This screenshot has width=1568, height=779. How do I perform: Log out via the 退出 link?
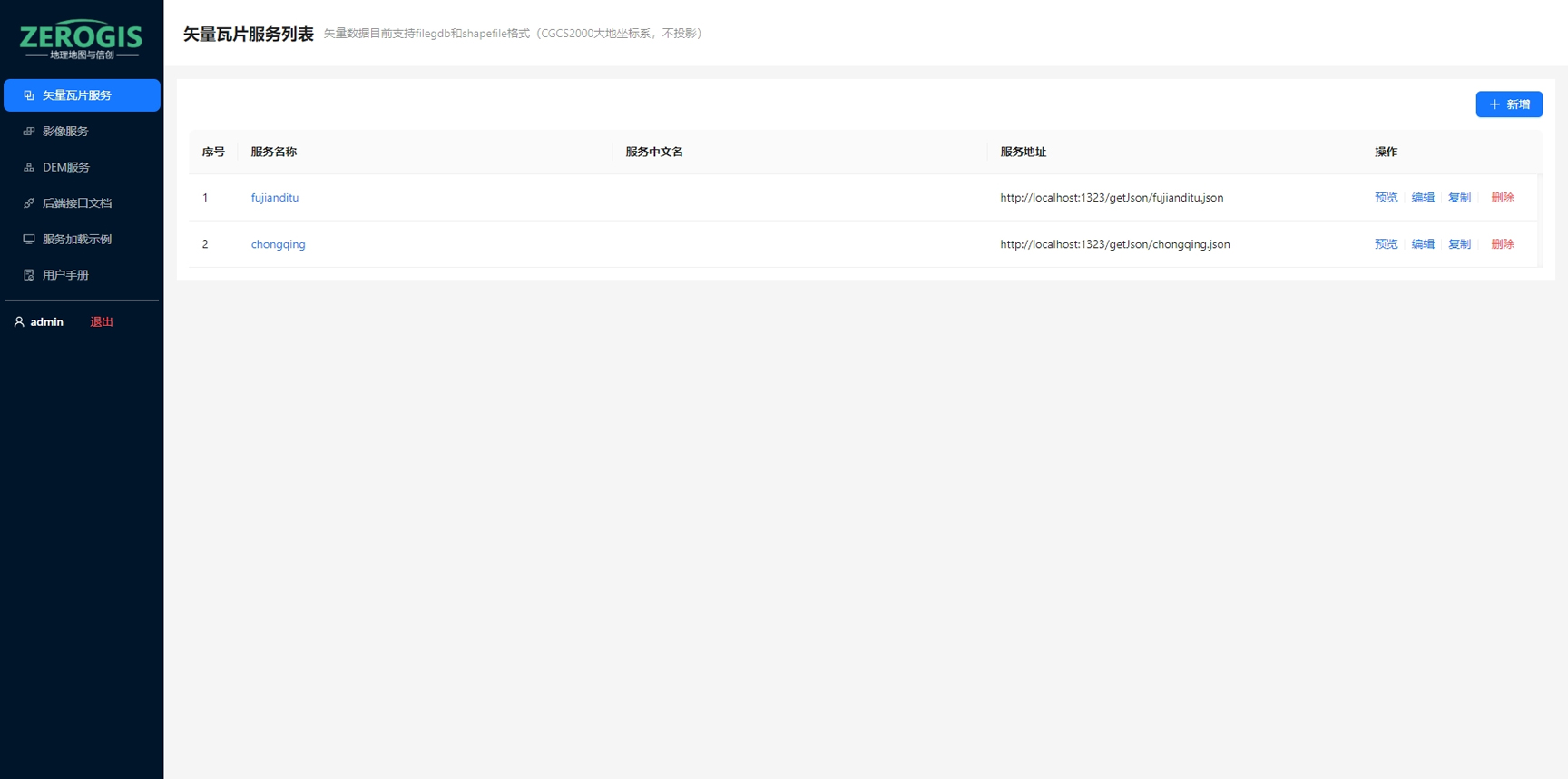[102, 322]
